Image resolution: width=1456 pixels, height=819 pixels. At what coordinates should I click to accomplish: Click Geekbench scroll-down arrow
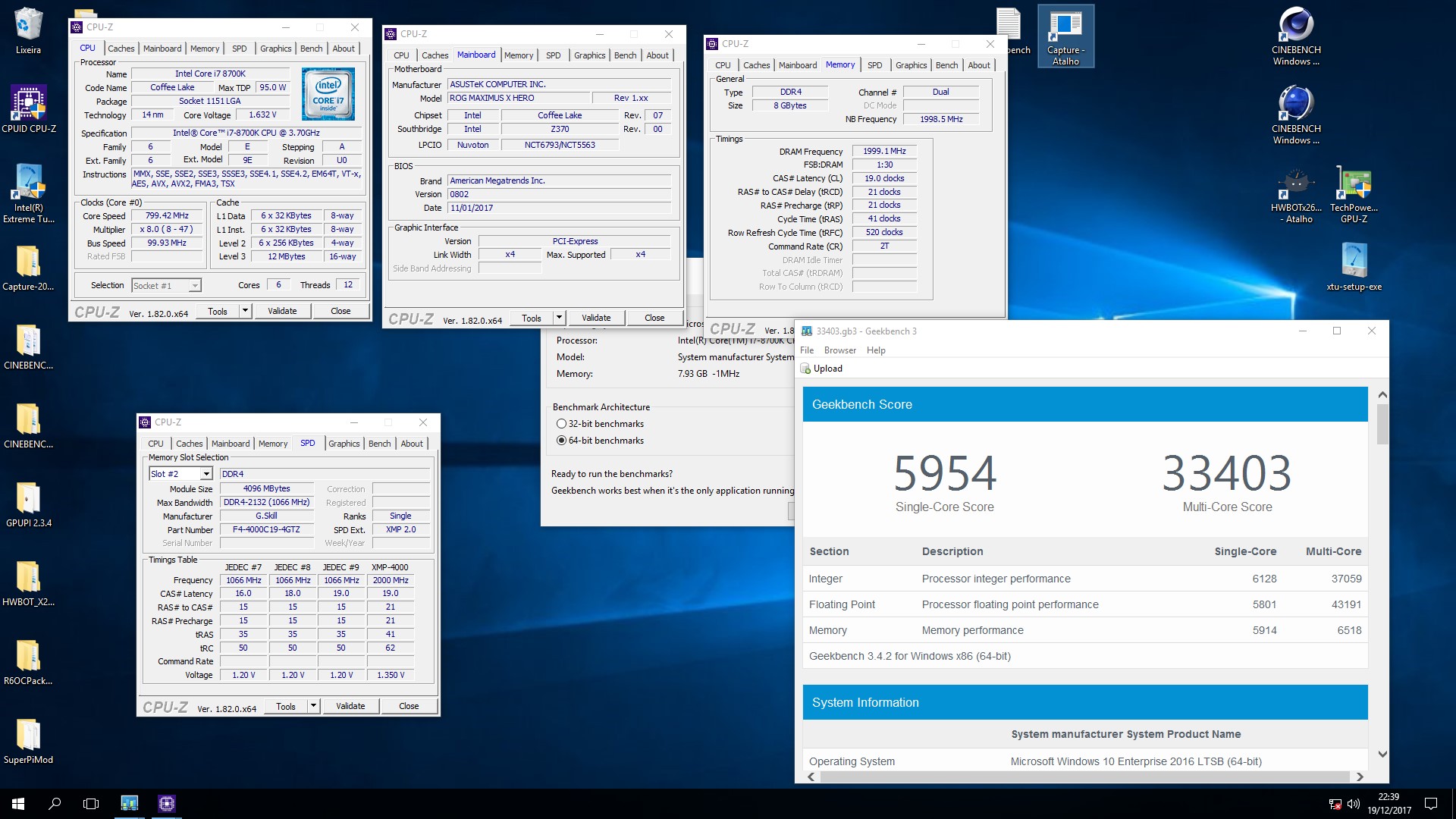pyautogui.click(x=1382, y=754)
